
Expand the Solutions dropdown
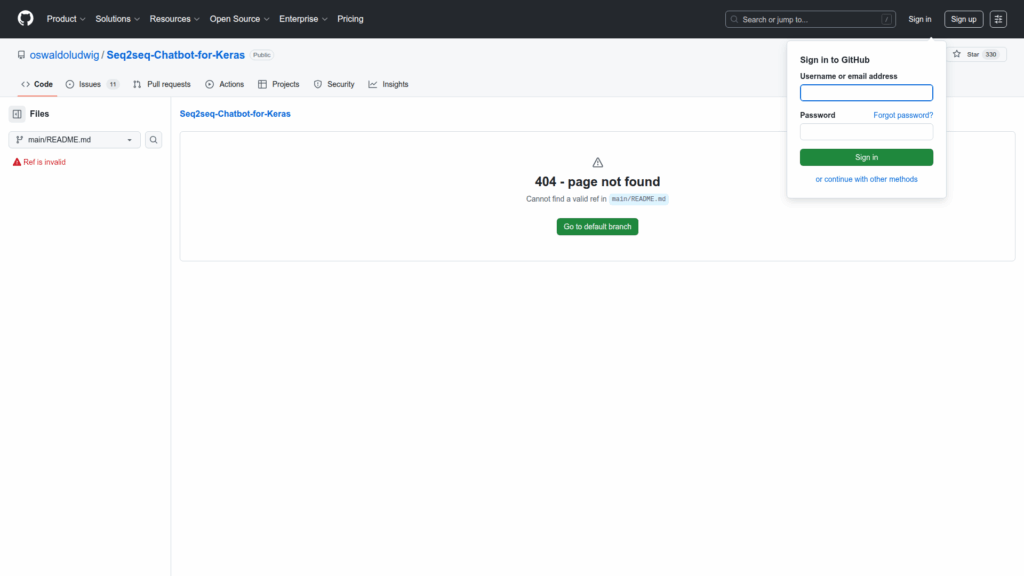(x=117, y=19)
